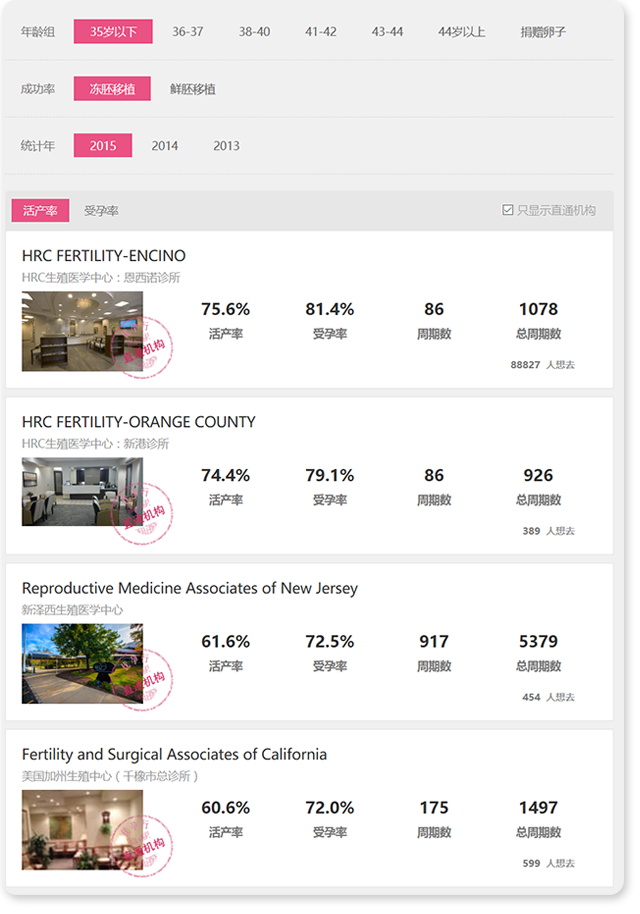640x914 pixels.
Task: Choose statistics year 2013
Action: (x=226, y=146)
